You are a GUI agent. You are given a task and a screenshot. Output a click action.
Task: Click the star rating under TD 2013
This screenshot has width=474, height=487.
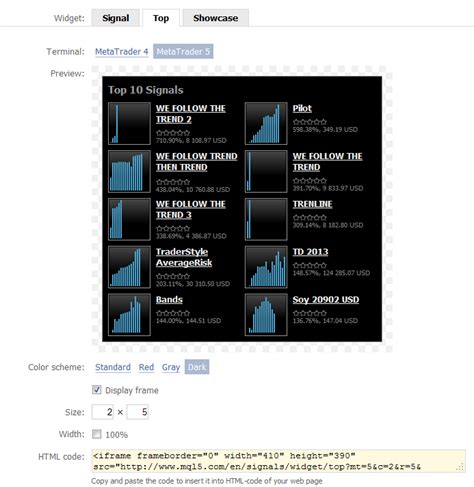click(310, 265)
